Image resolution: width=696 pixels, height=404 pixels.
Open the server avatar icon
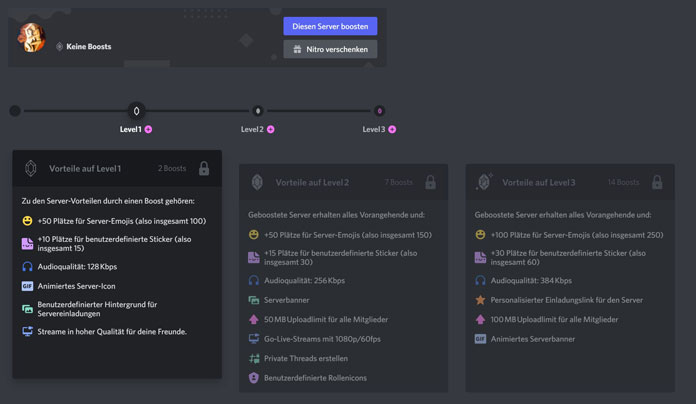[32, 37]
